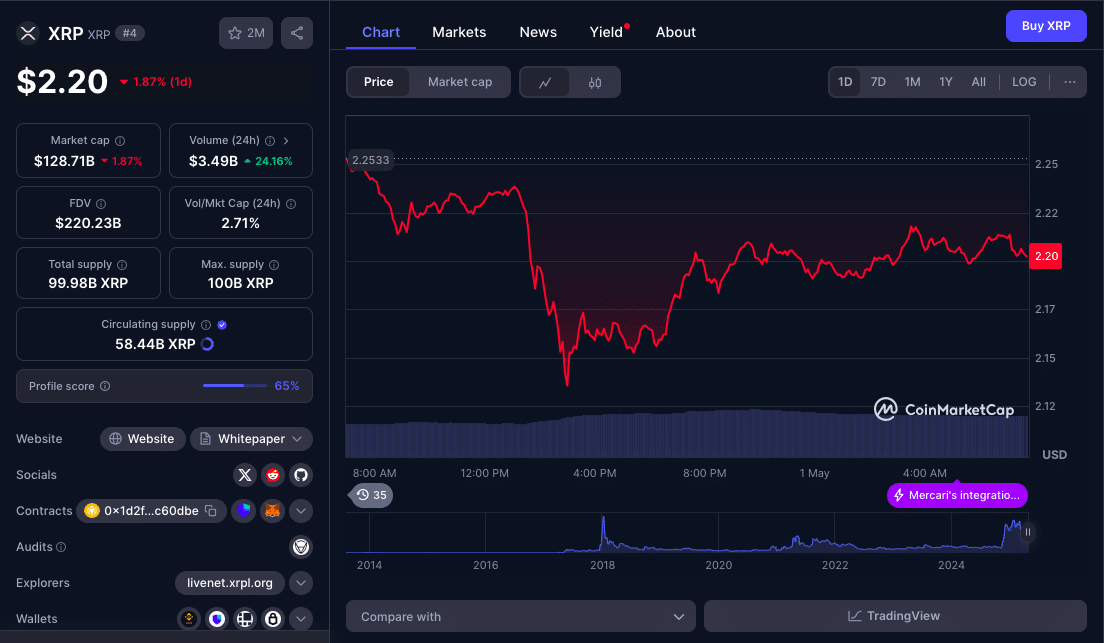Open the Yield tab
1104x643 pixels.
pyautogui.click(x=607, y=32)
